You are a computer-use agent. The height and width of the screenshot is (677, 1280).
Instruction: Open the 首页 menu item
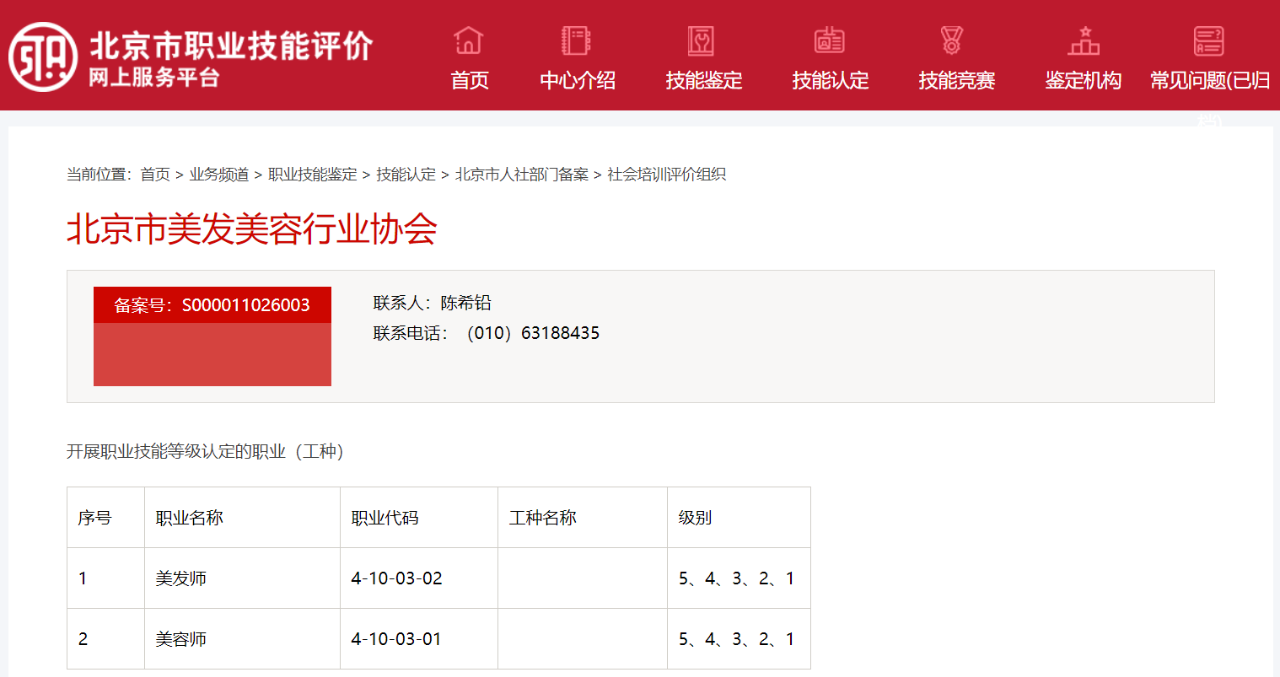tap(470, 81)
